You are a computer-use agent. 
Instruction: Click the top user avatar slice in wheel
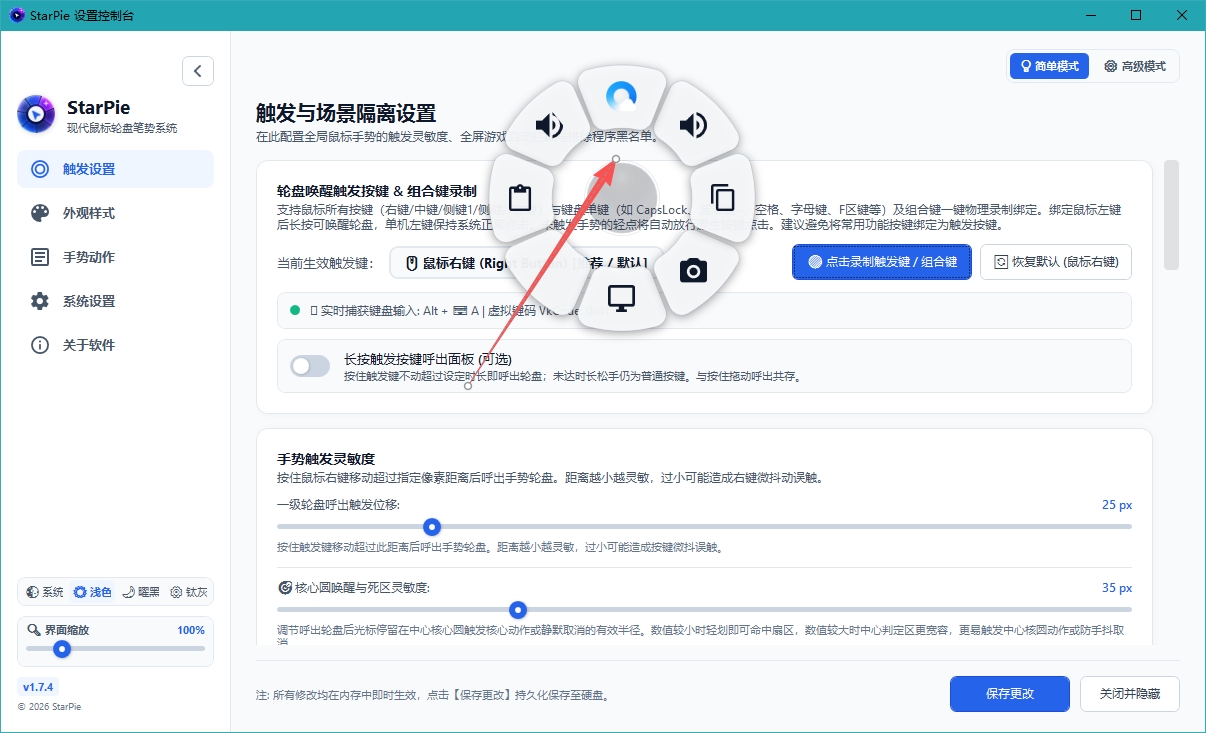click(621, 95)
